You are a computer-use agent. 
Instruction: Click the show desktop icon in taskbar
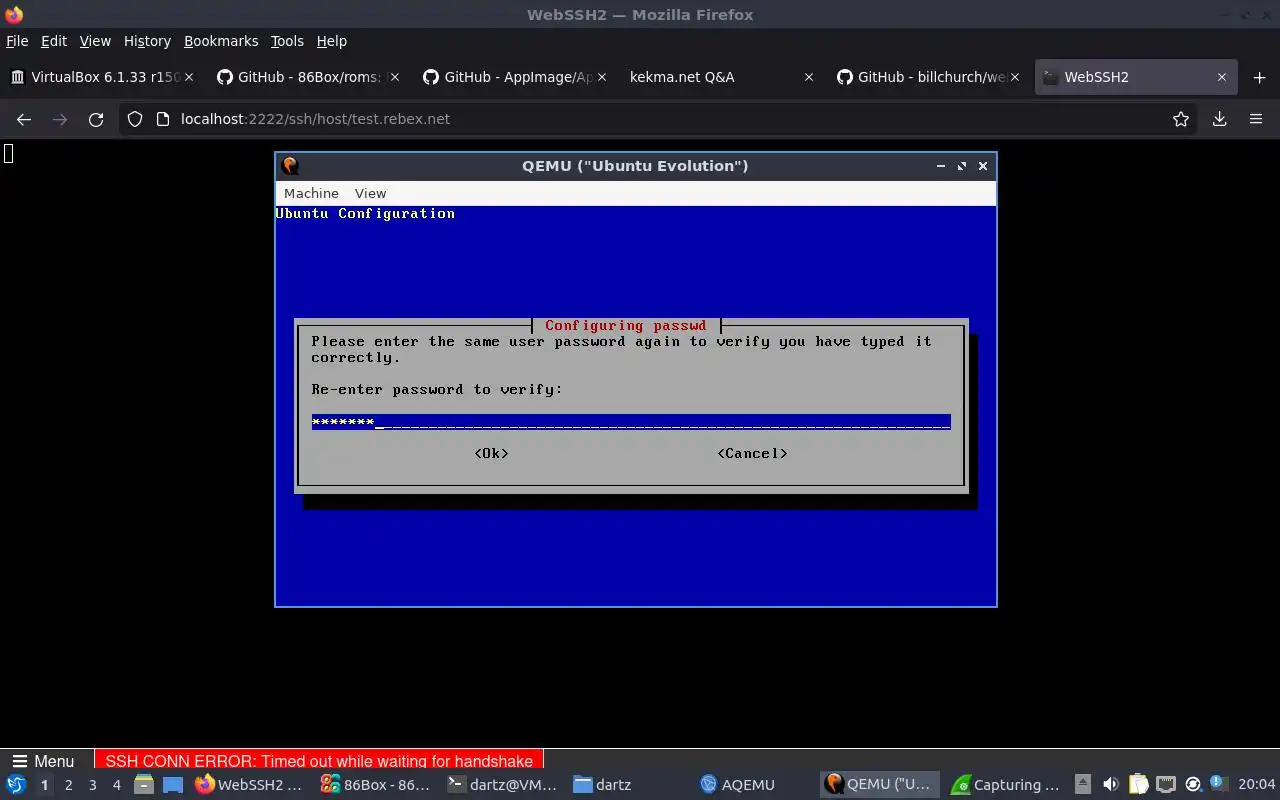click(173, 785)
